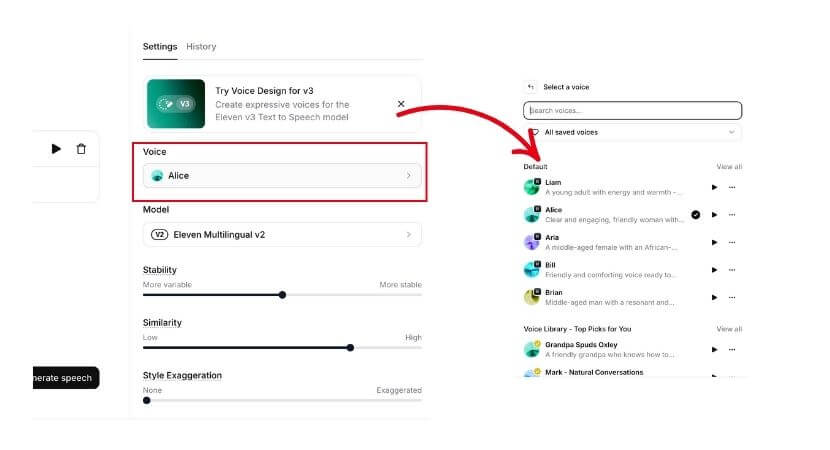View all Voice Library top picks
The height and width of the screenshot is (450, 830).
tap(729, 329)
